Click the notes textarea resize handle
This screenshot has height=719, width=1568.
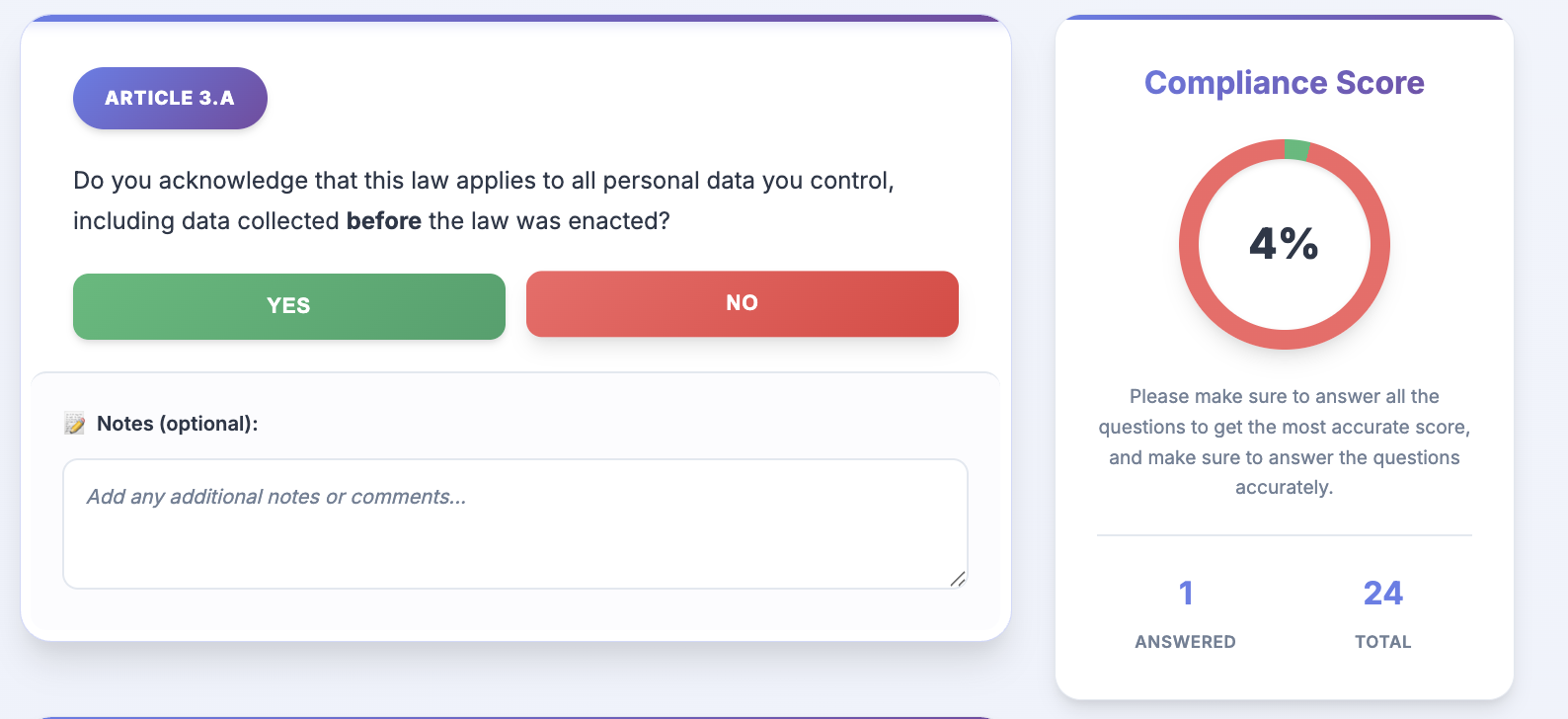(x=957, y=579)
